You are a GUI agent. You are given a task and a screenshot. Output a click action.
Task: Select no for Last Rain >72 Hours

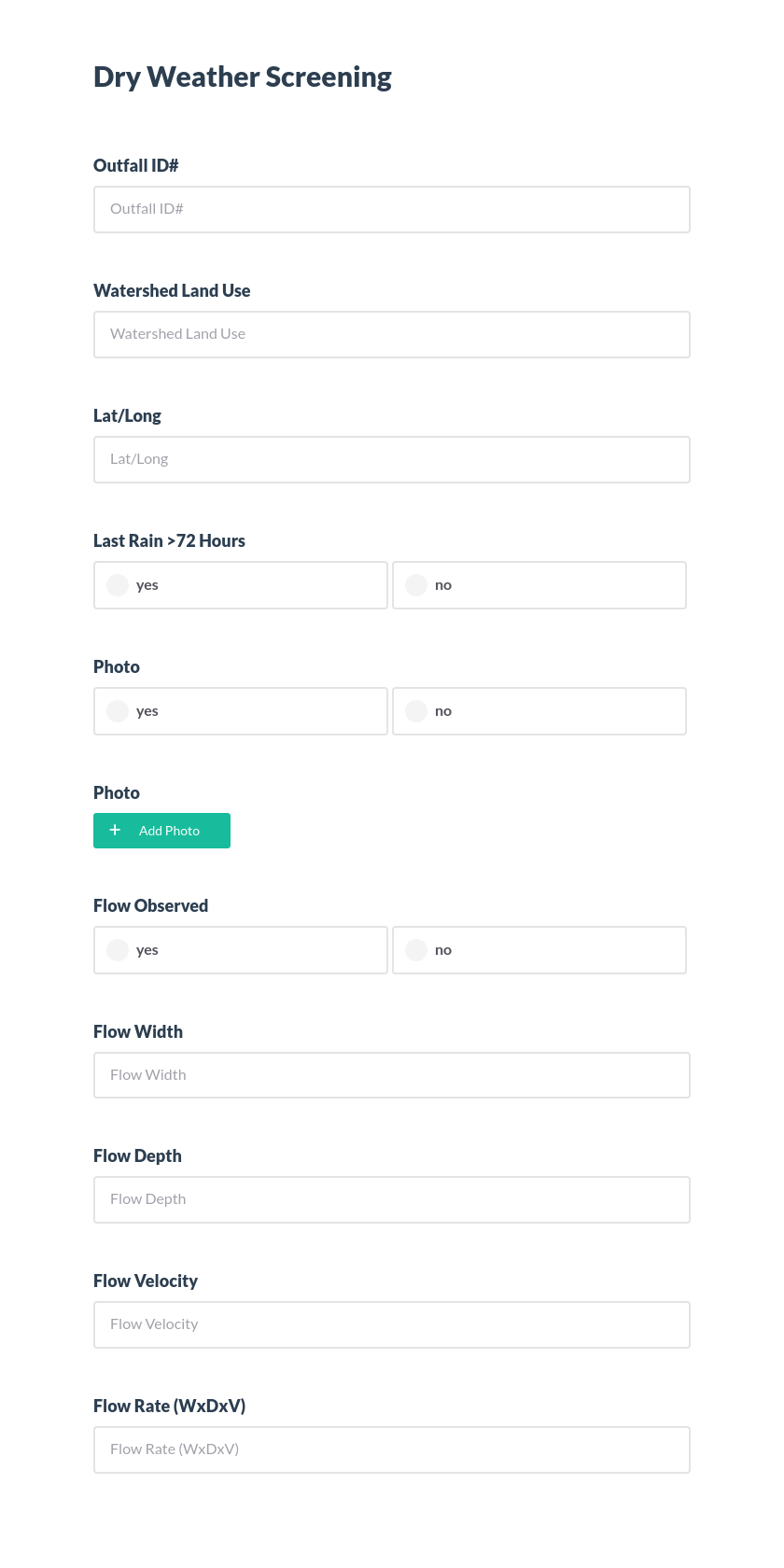click(415, 584)
